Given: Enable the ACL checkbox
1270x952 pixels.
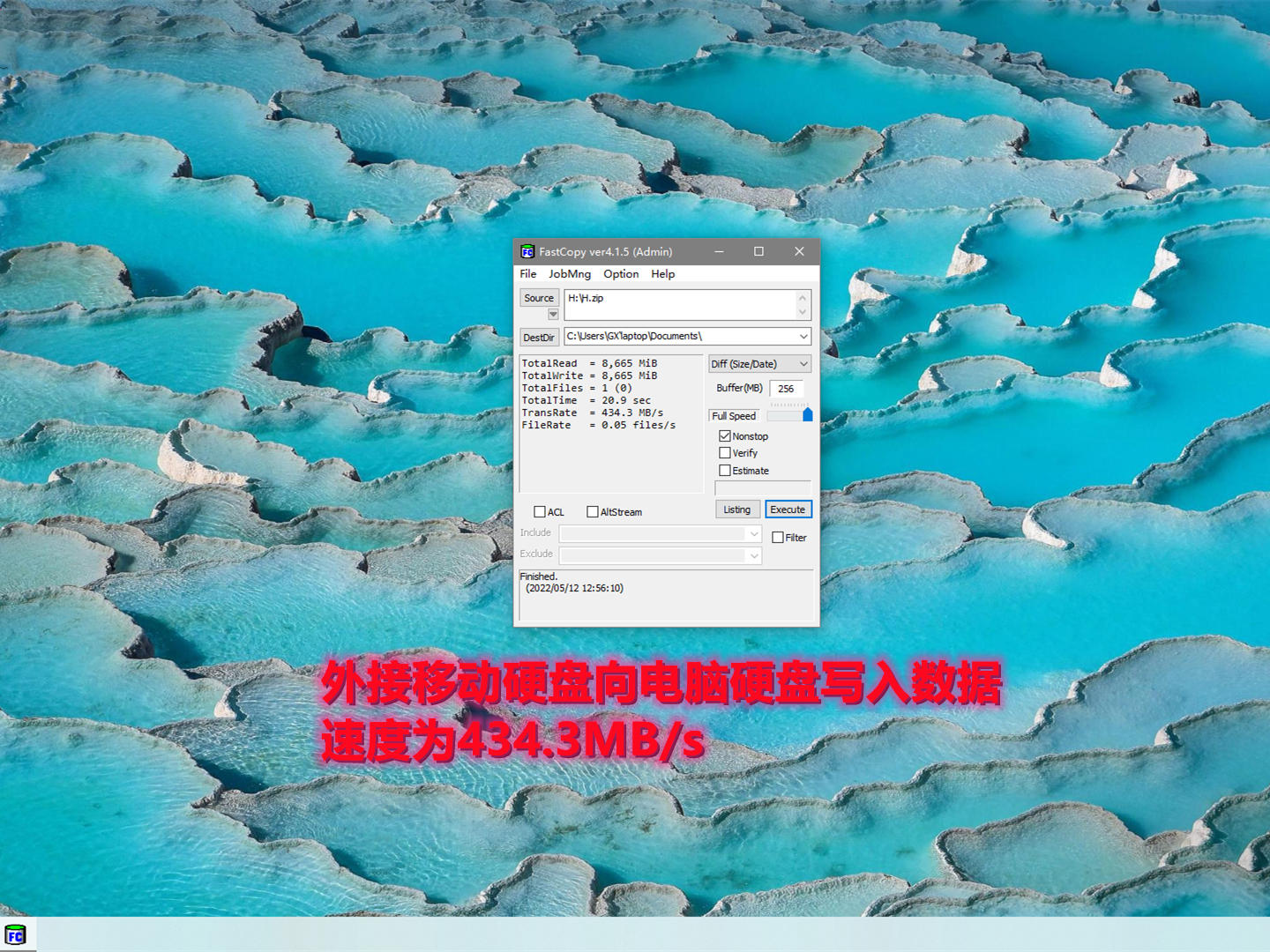Looking at the screenshot, I should (x=539, y=511).
